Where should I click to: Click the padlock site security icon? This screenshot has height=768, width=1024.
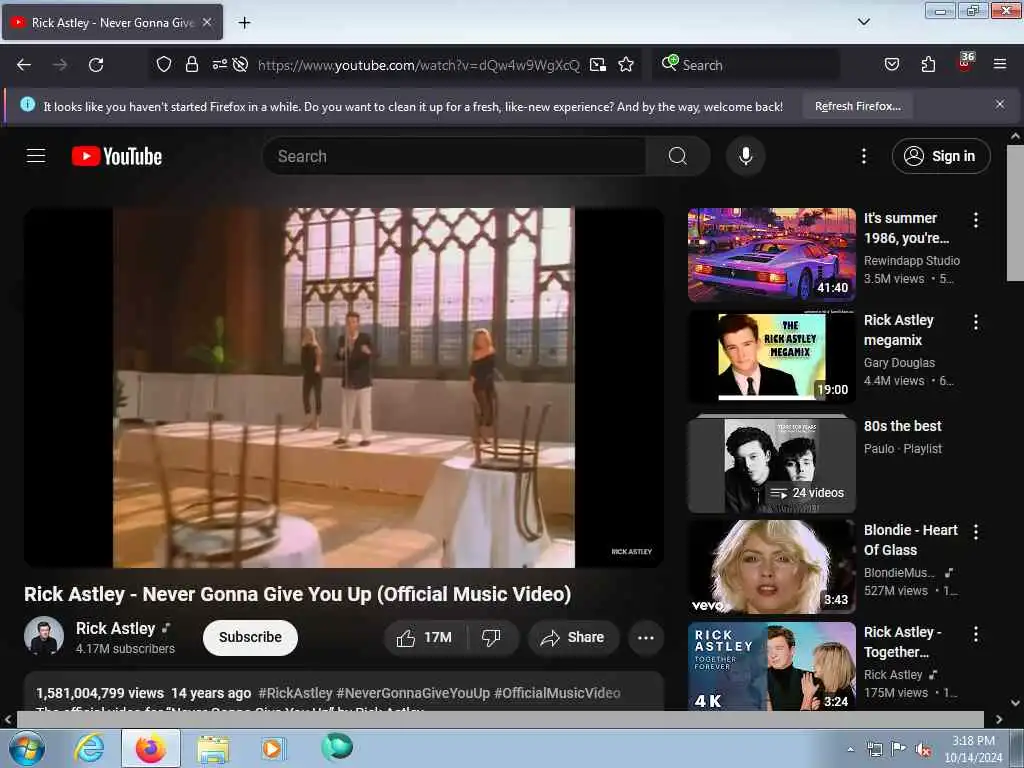(x=191, y=64)
